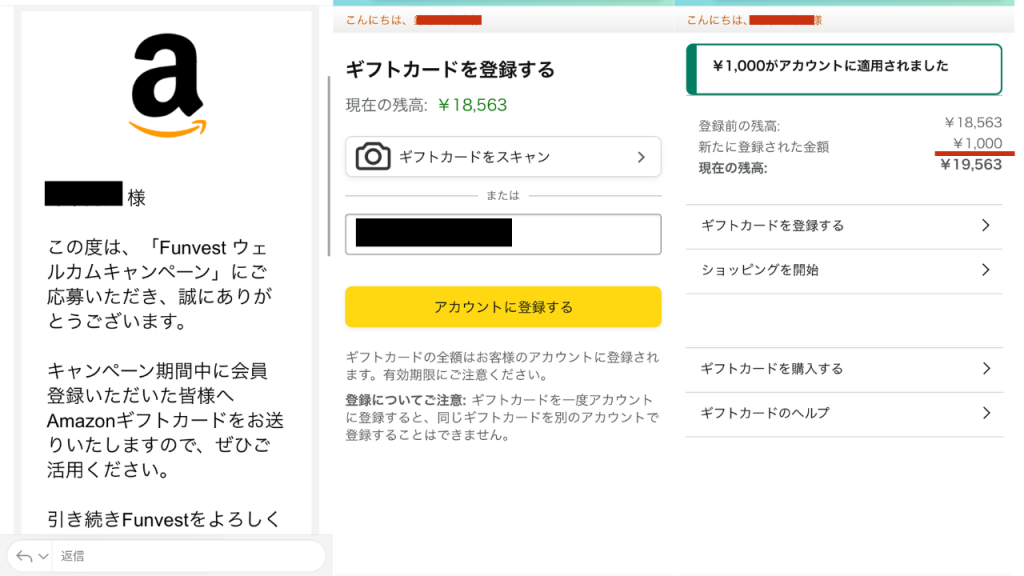
Task: Click the reply arrow icon
Action: (x=25, y=556)
